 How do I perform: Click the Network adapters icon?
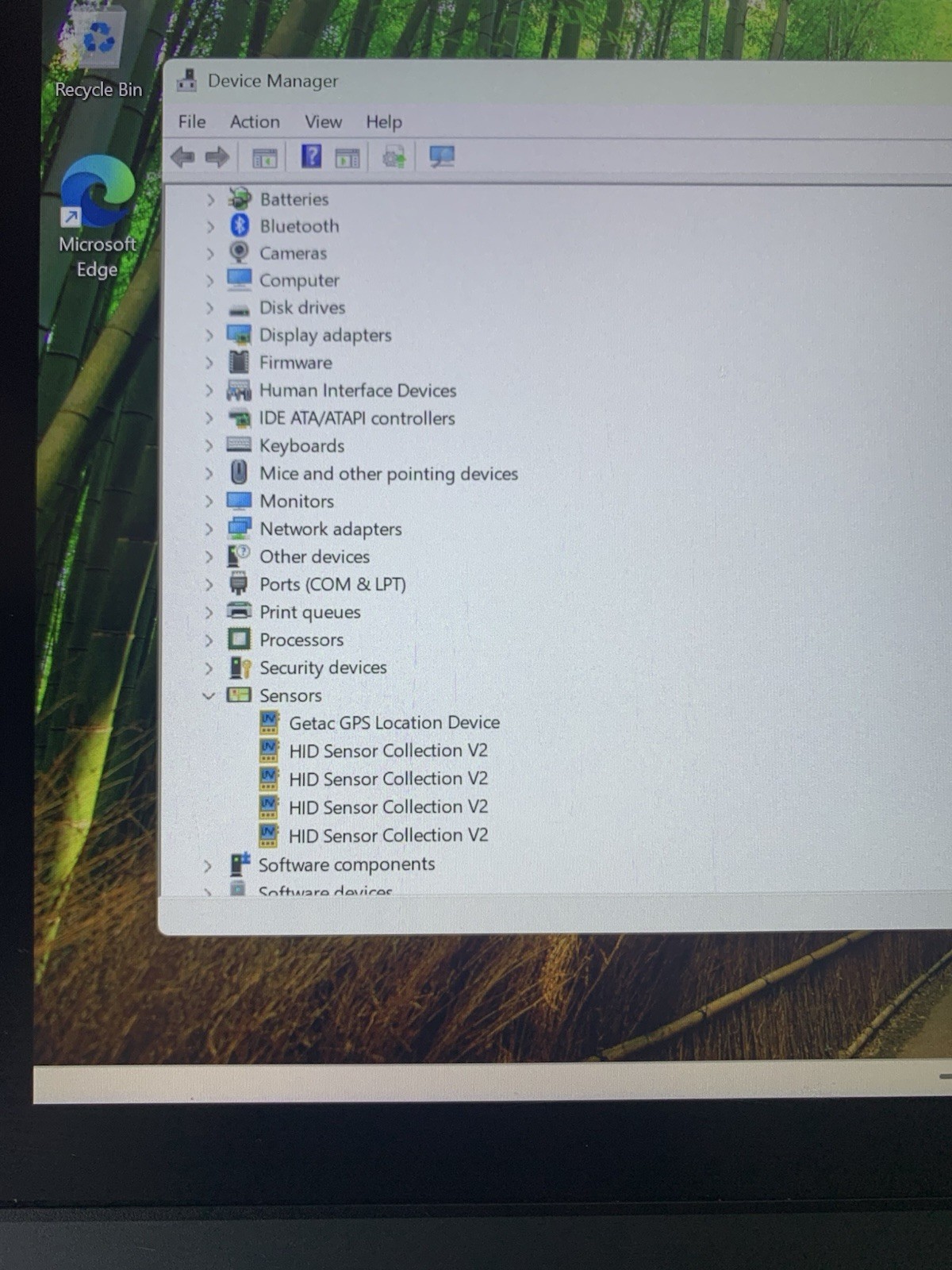[239, 528]
